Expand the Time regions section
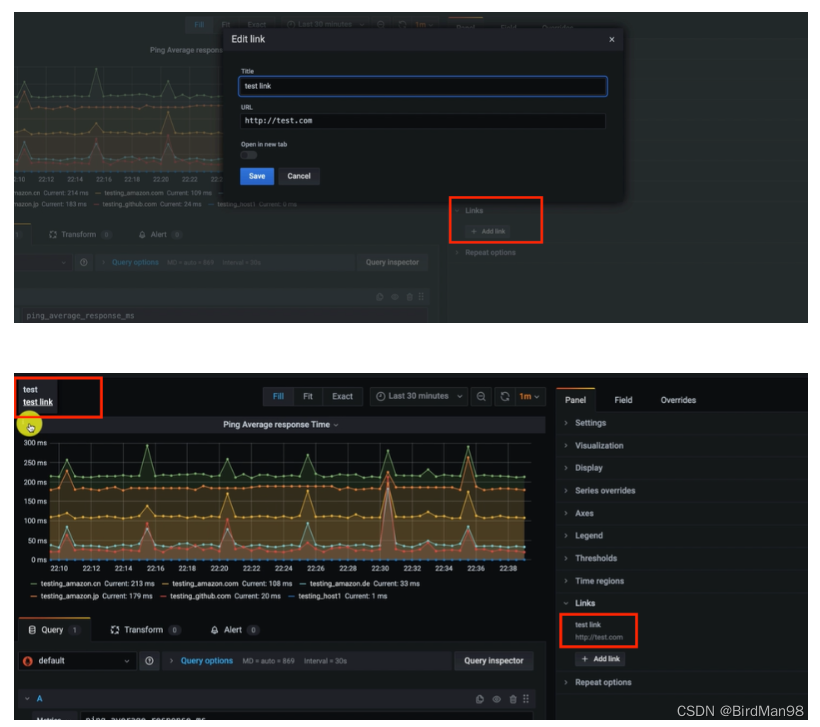The height and width of the screenshot is (727, 820). pos(599,581)
